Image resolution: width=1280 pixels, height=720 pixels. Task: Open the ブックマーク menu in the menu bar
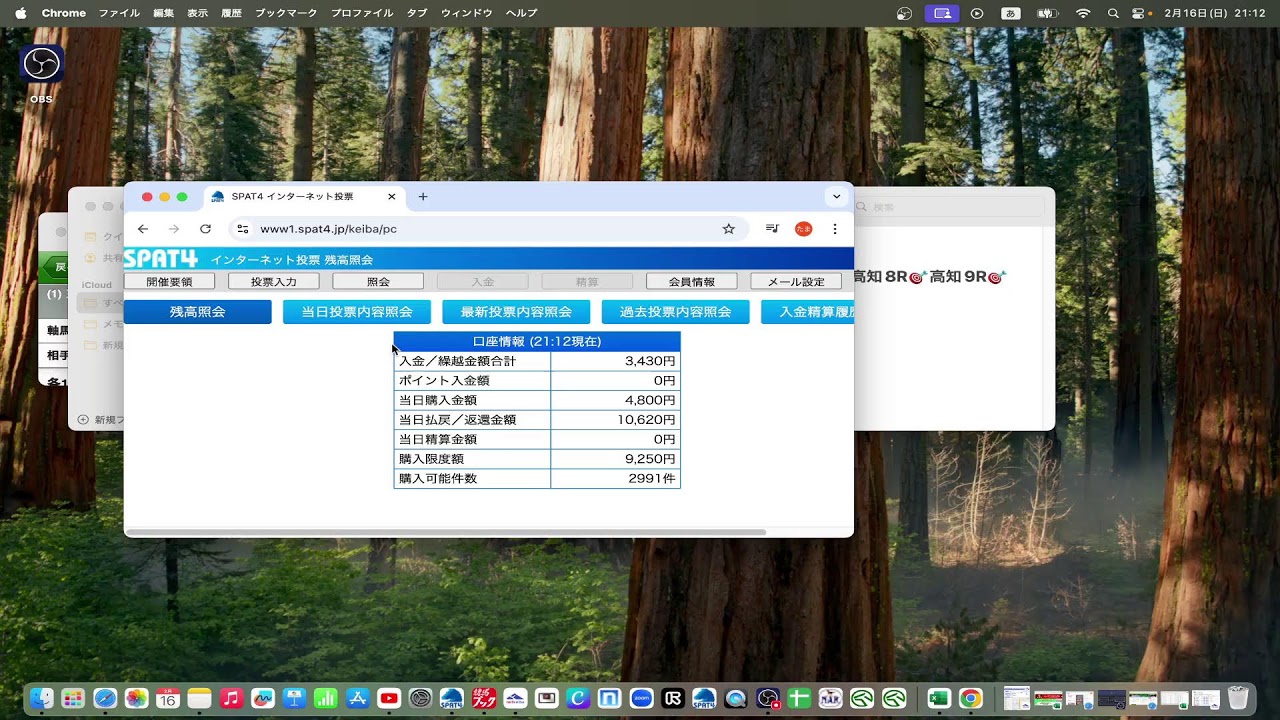pyautogui.click(x=286, y=13)
